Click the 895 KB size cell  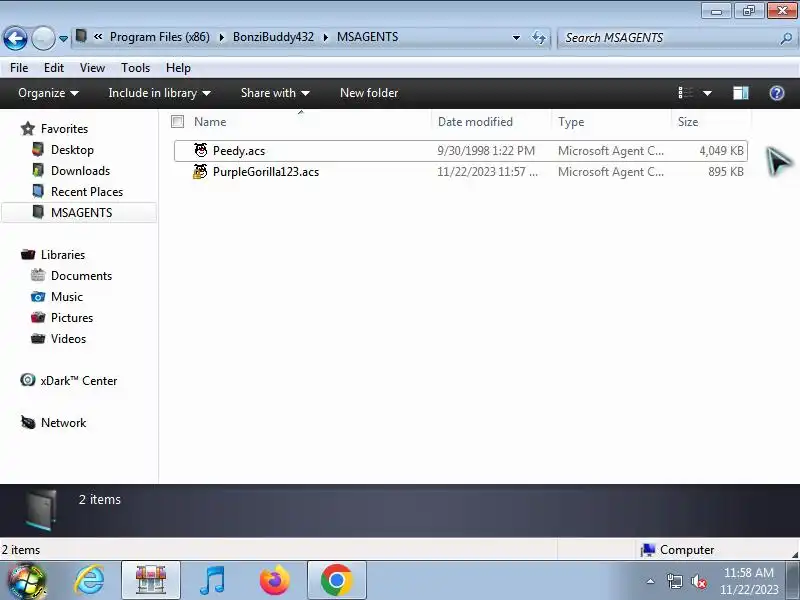(726, 172)
